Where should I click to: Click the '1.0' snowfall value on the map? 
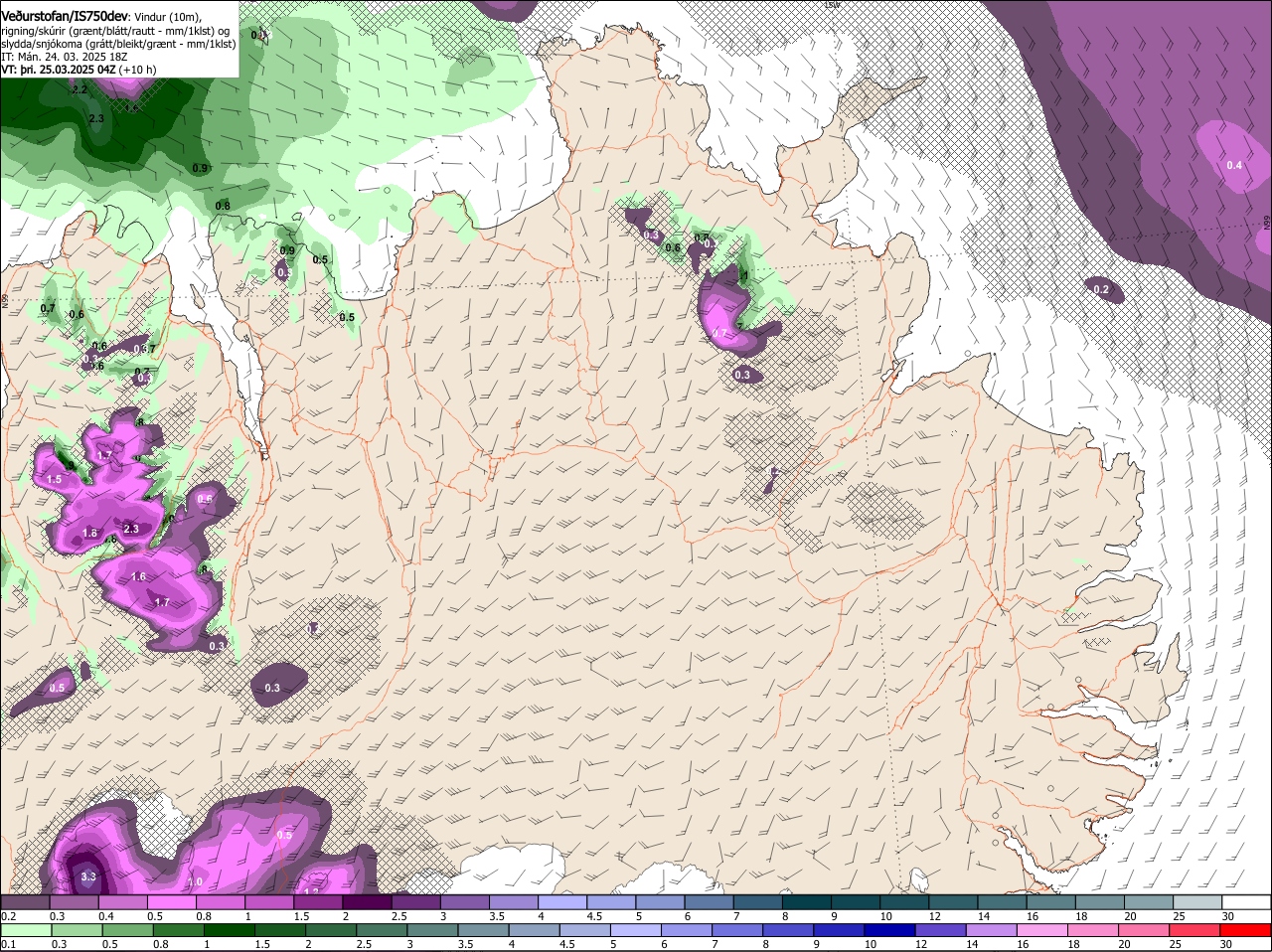(x=195, y=881)
